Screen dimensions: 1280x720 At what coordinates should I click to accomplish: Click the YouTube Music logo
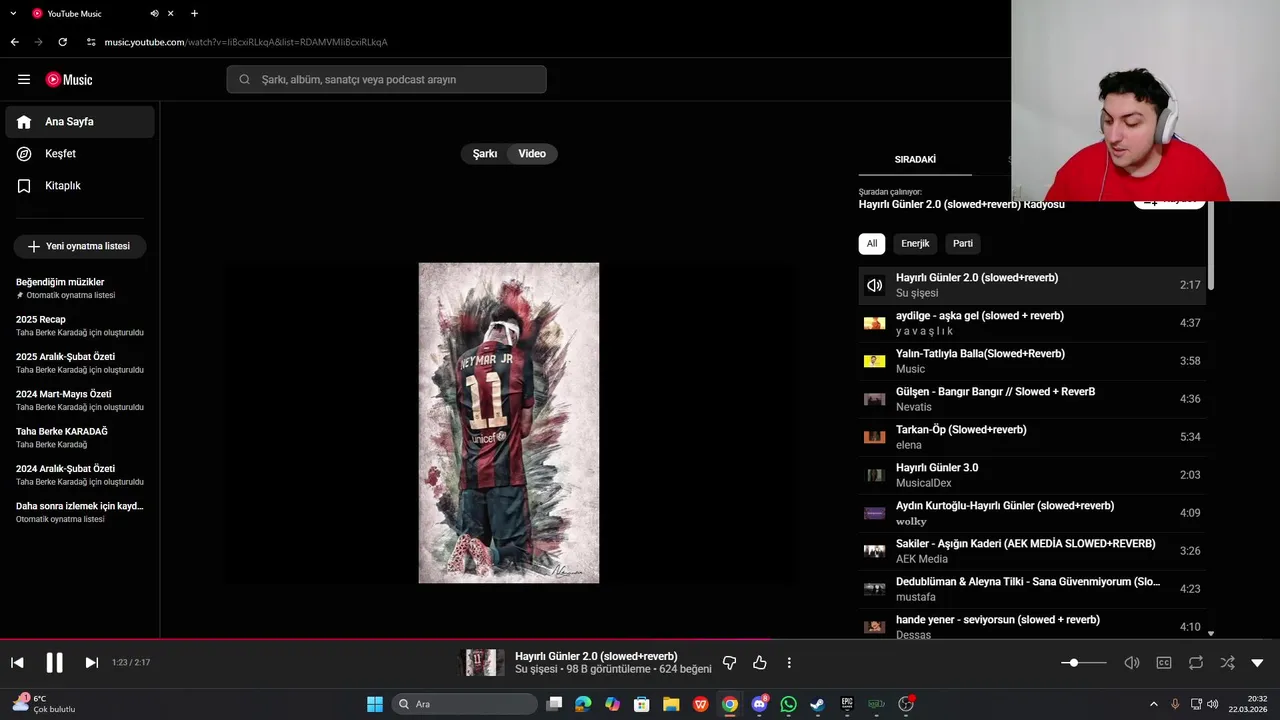(69, 79)
